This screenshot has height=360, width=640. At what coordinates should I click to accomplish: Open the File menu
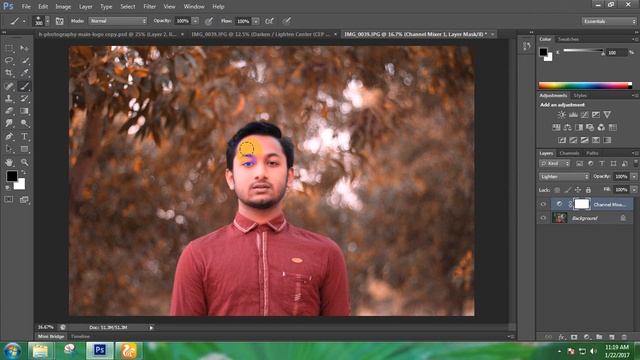click(x=26, y=7)
